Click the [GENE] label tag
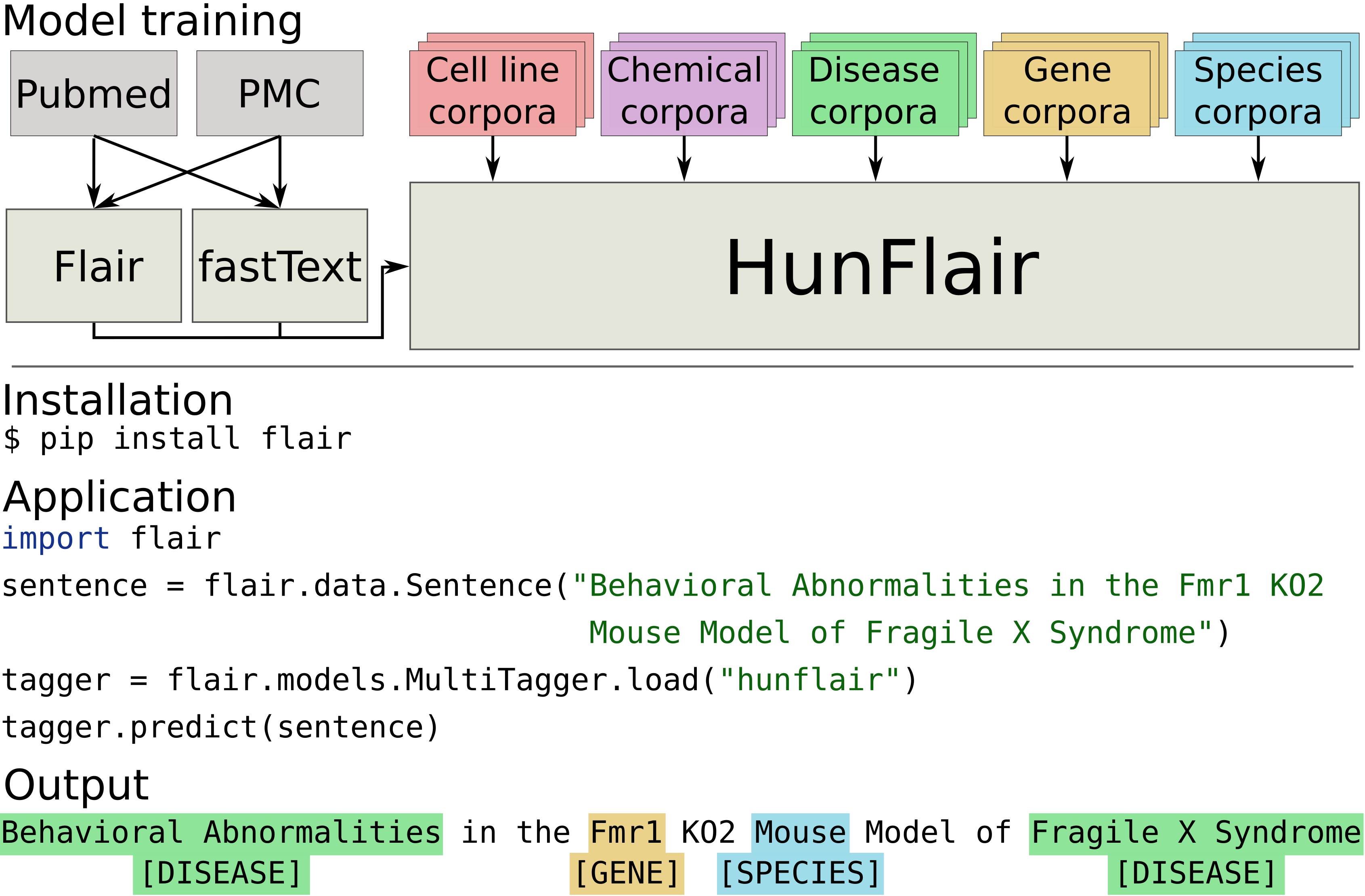1365x896 pixels. click(626, 874)
